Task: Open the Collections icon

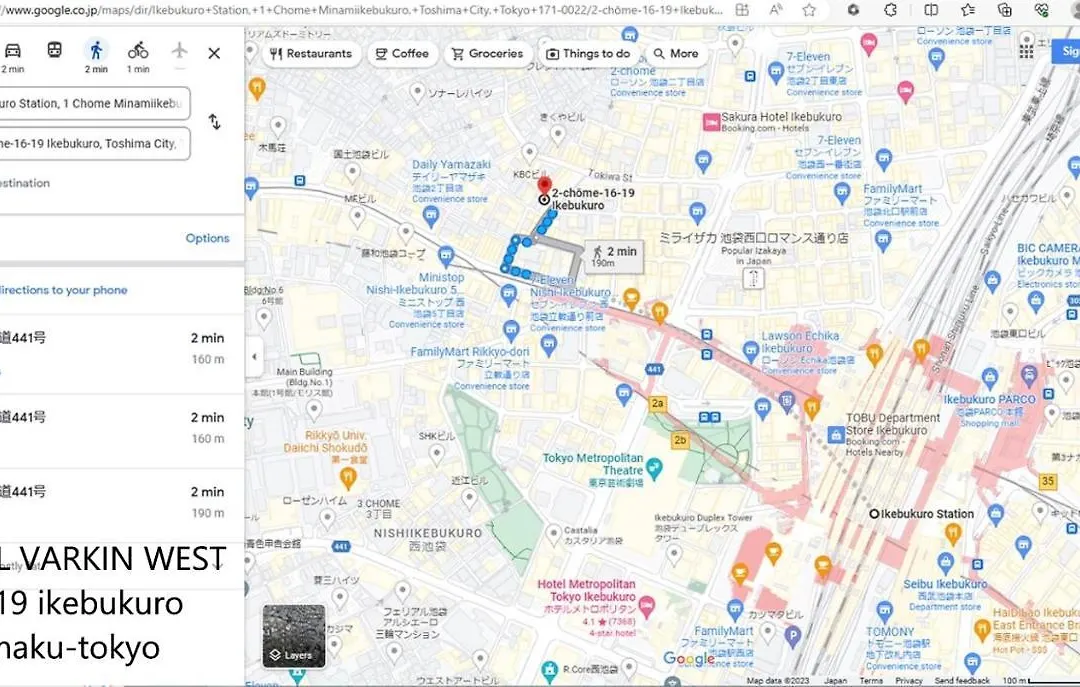Action: pos(1005,10)
